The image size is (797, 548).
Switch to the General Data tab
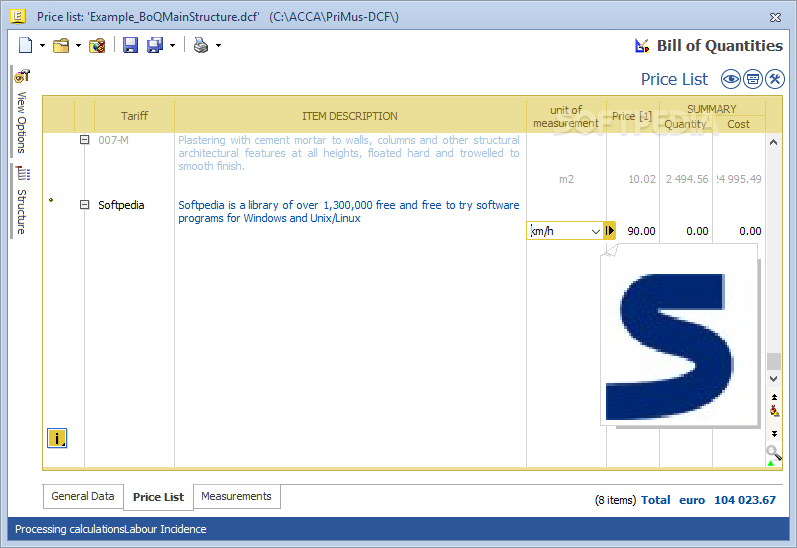83,496
